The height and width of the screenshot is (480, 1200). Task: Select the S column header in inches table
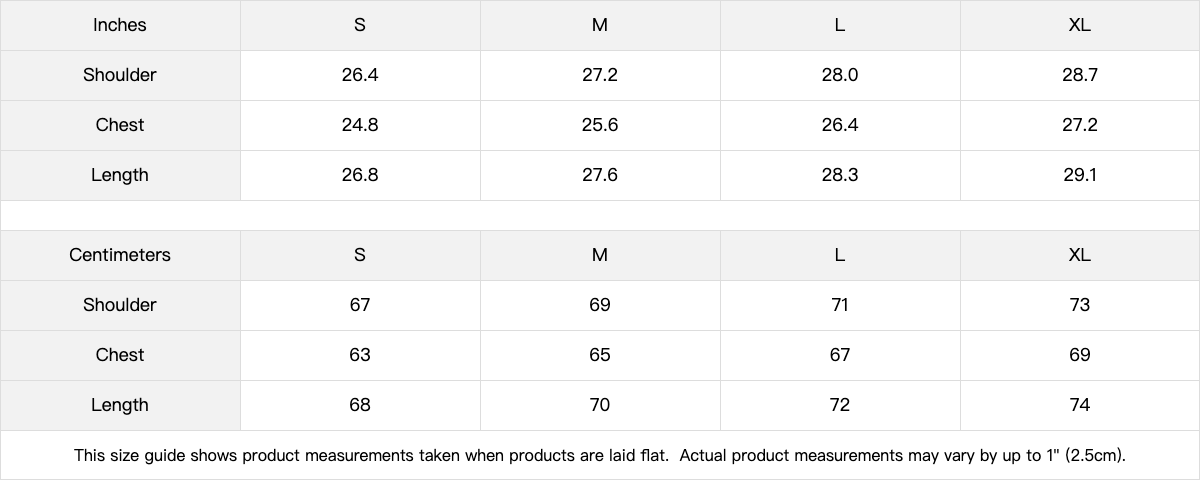pyautogui.click(x=360, y=25)
